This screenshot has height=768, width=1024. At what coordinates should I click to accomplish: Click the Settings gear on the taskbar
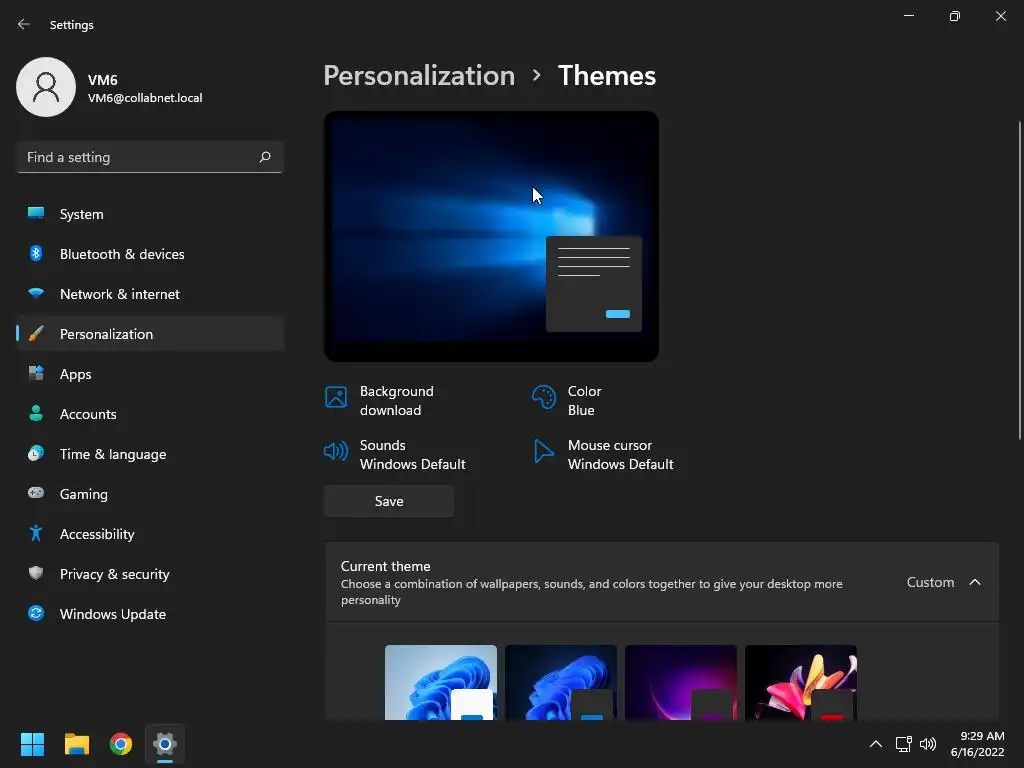(x=165, y=744)
